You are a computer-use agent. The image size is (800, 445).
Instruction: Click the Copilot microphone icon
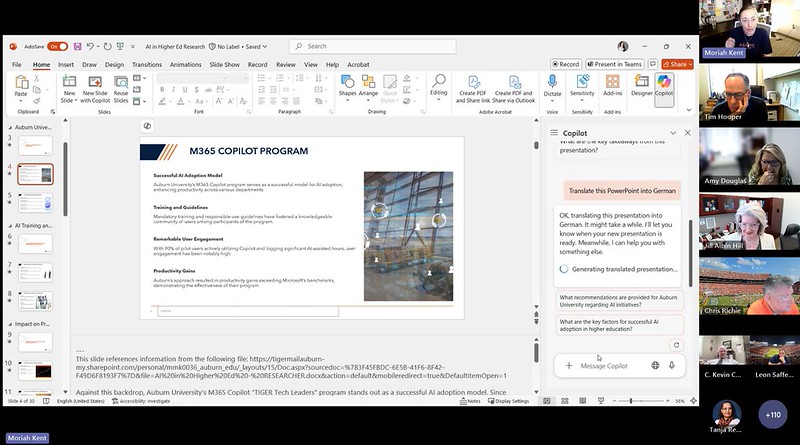pyautogui.click(x=671, y=365)
